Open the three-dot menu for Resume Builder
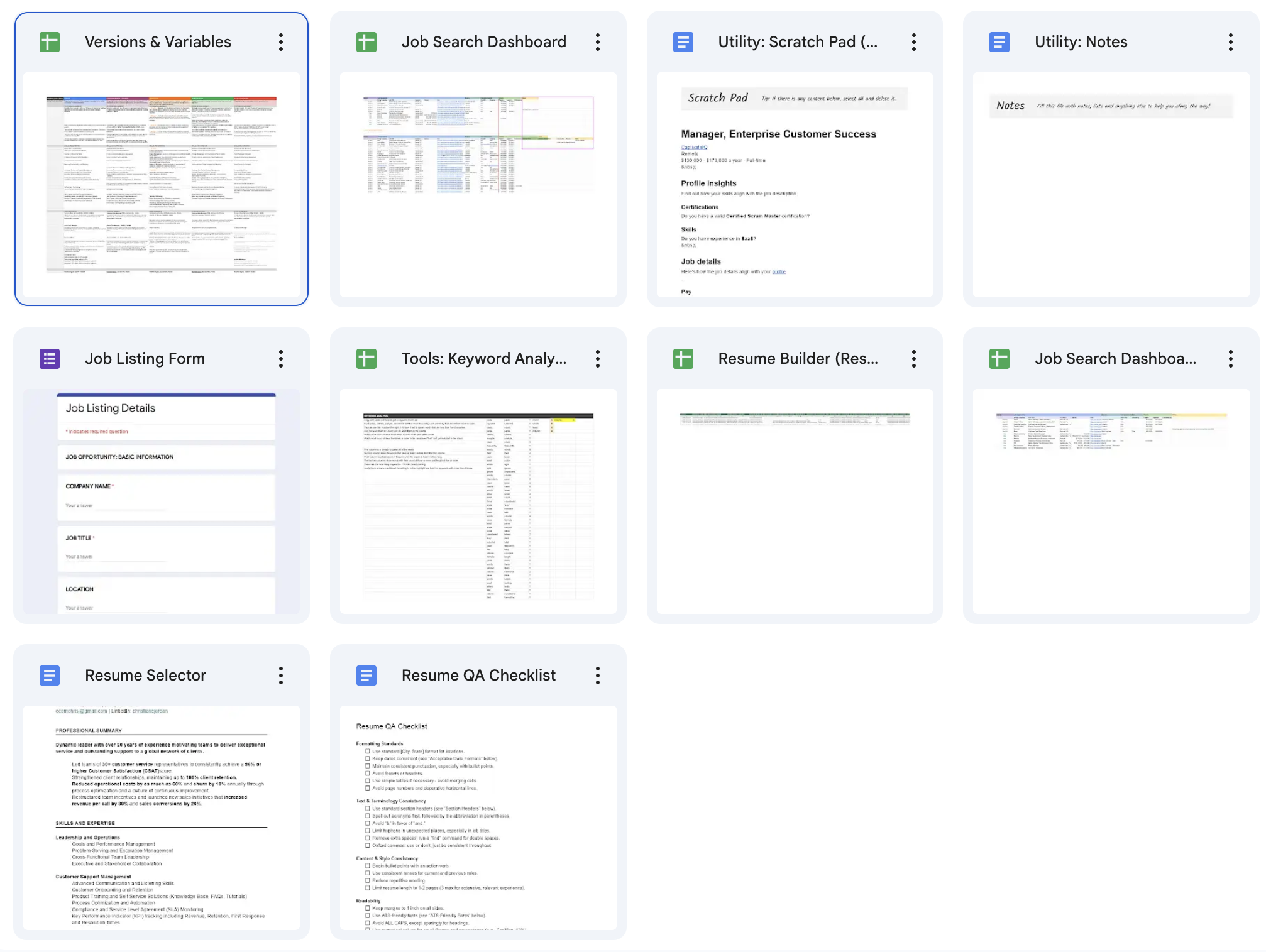The width and height of the screenshot is (1266, 952). 914,359
